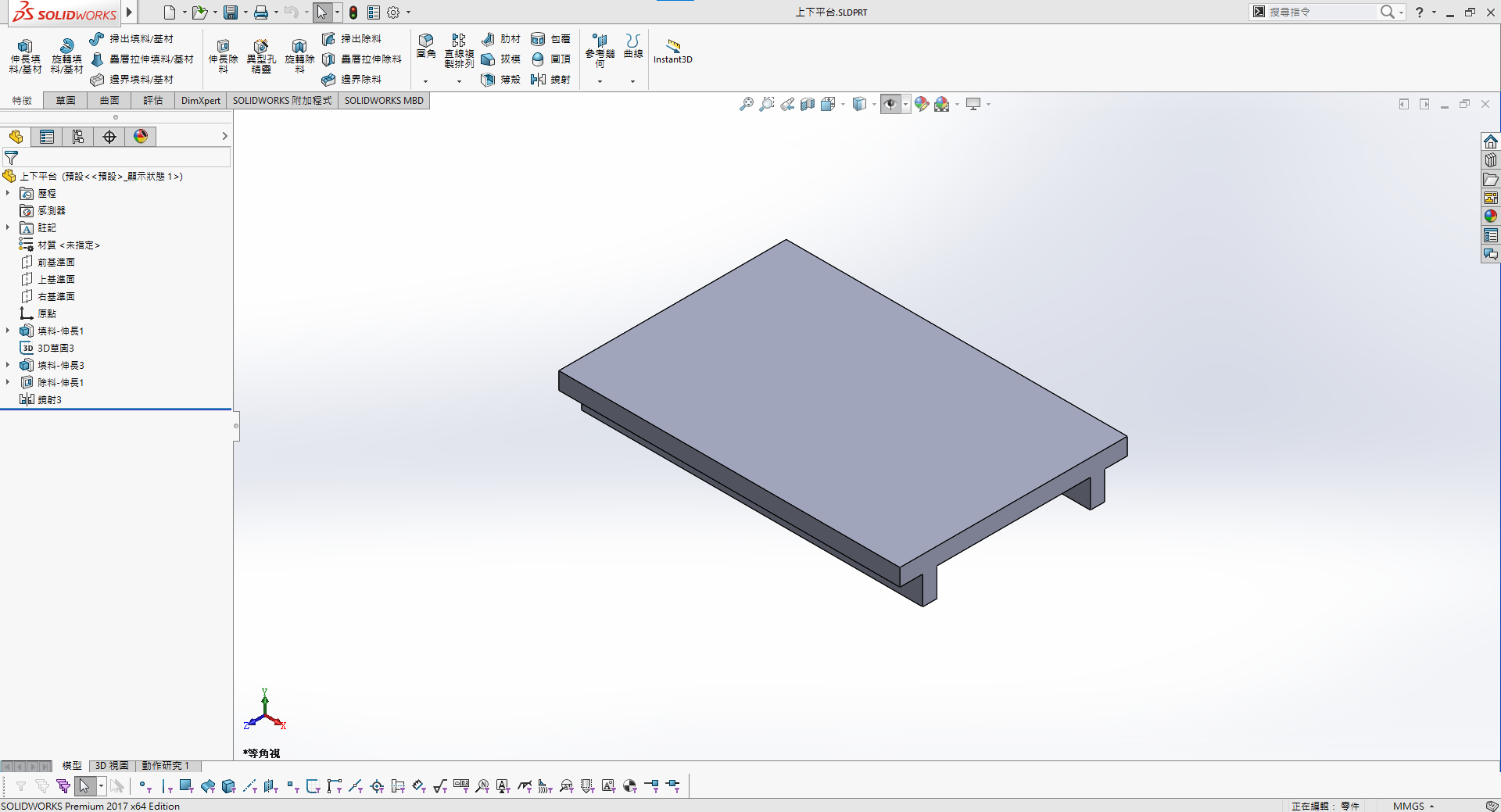Toggle the Filter Planes selection filter

[x=271, y=786]
